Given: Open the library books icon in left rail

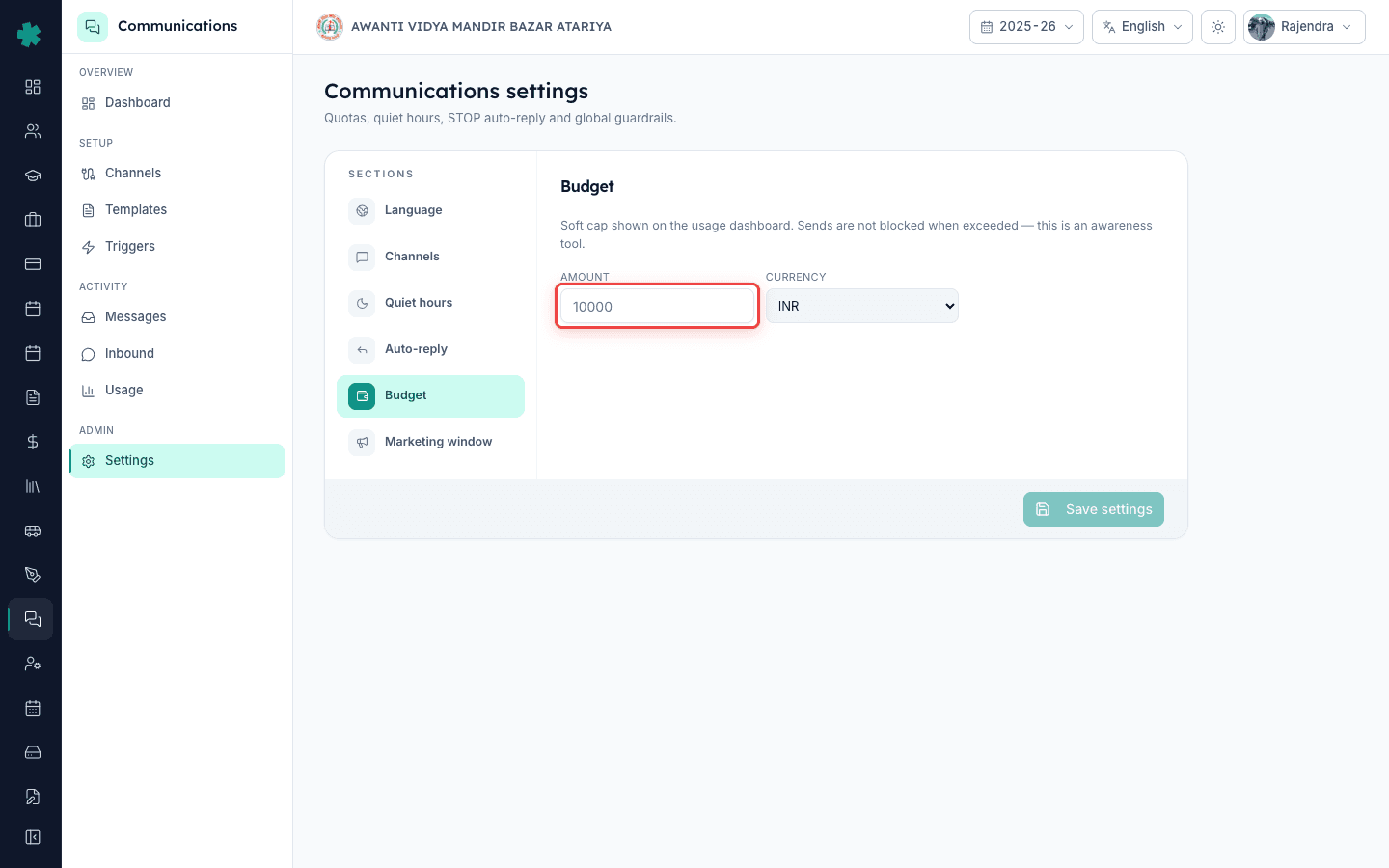Looking at the screenshot, I should tap(33, 486).
